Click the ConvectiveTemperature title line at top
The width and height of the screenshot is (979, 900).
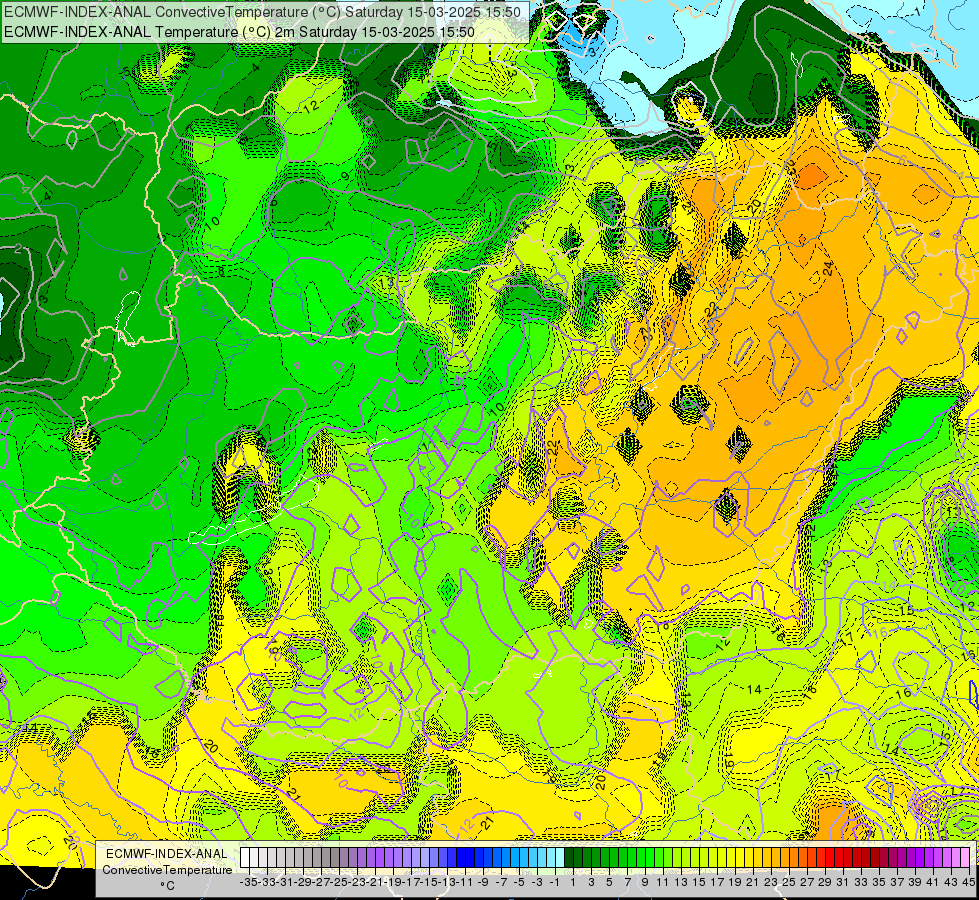(x=262, y=12)
